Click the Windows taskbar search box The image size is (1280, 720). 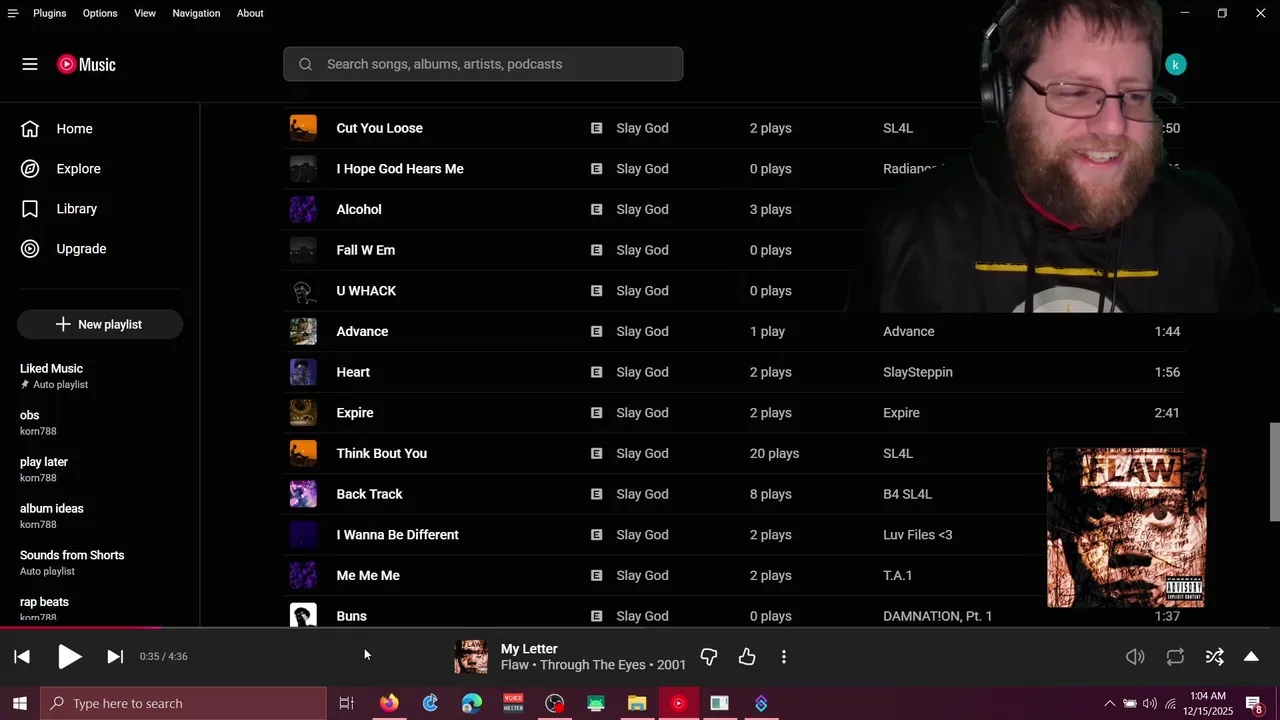[184, 703]
